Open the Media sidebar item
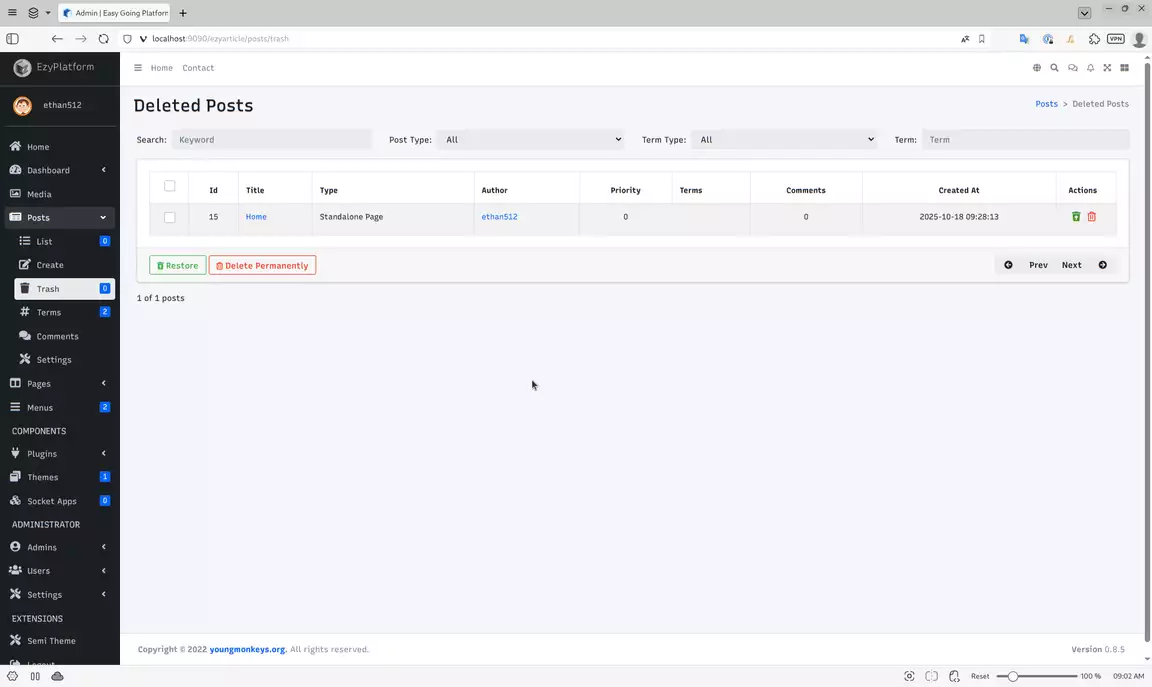This screenshot has width=1152, height=687. pos(39,194)
